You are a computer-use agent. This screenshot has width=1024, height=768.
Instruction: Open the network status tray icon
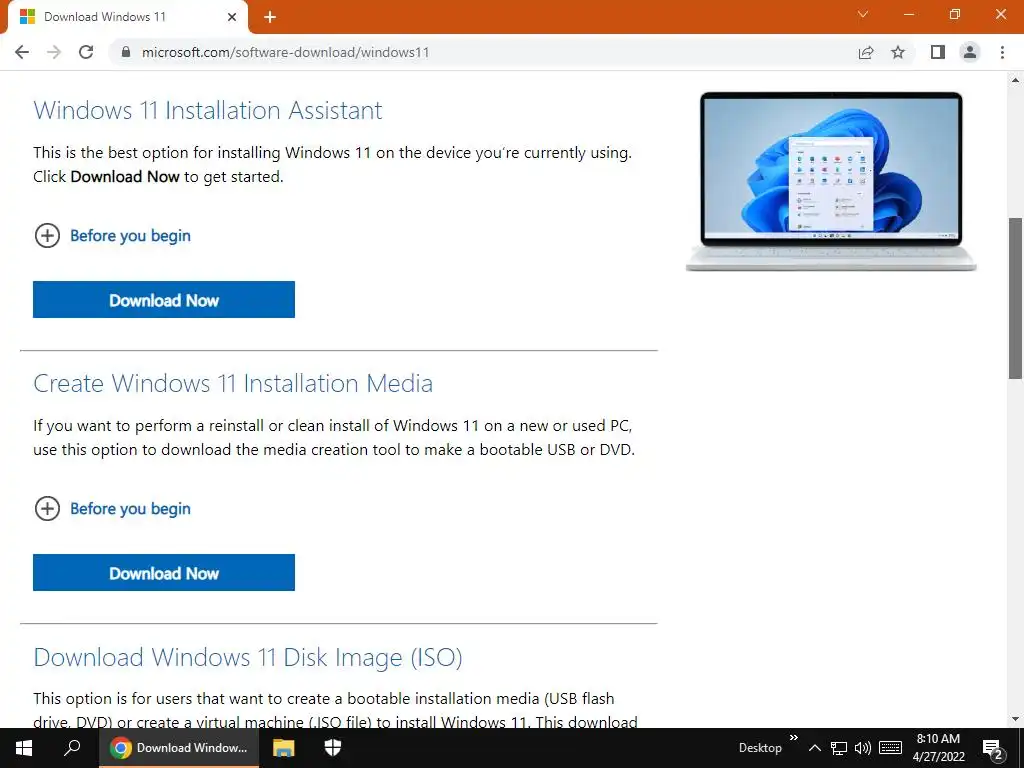pos(839,748)
